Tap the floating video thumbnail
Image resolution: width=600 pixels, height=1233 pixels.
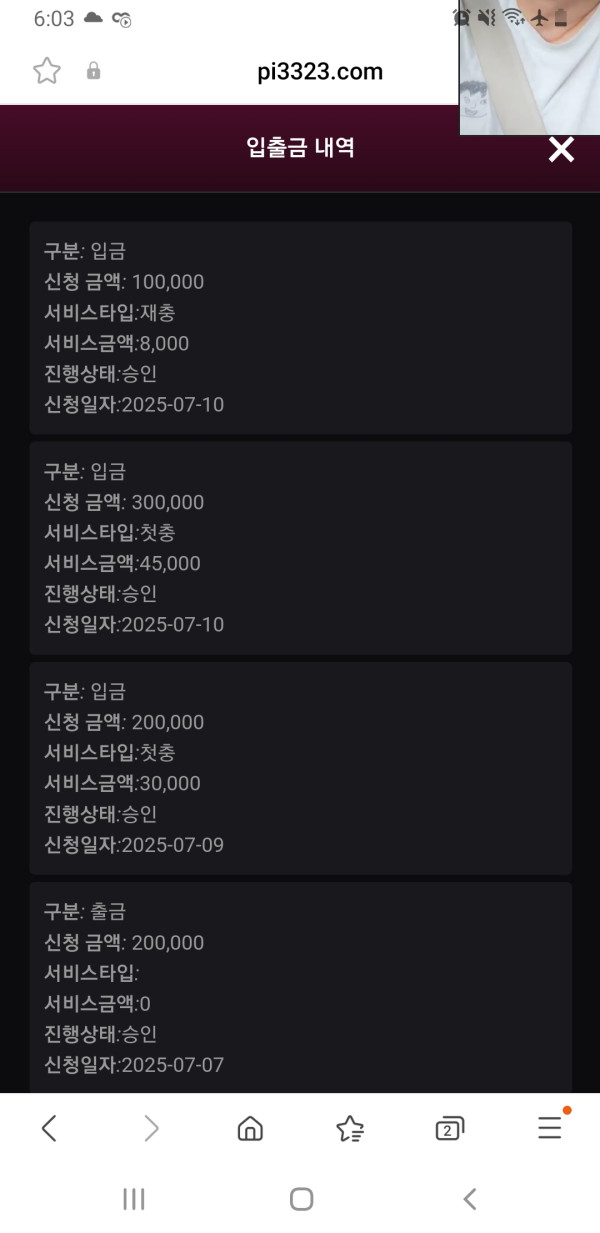coord(529,68)
